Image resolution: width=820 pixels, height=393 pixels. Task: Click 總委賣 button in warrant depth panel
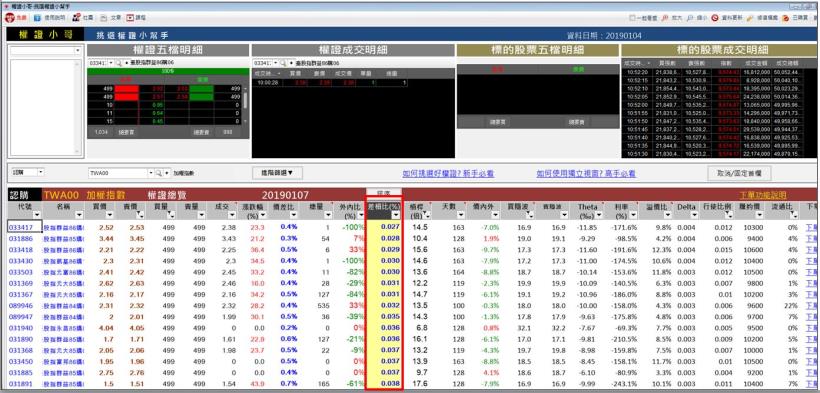[x=201, y=132]
